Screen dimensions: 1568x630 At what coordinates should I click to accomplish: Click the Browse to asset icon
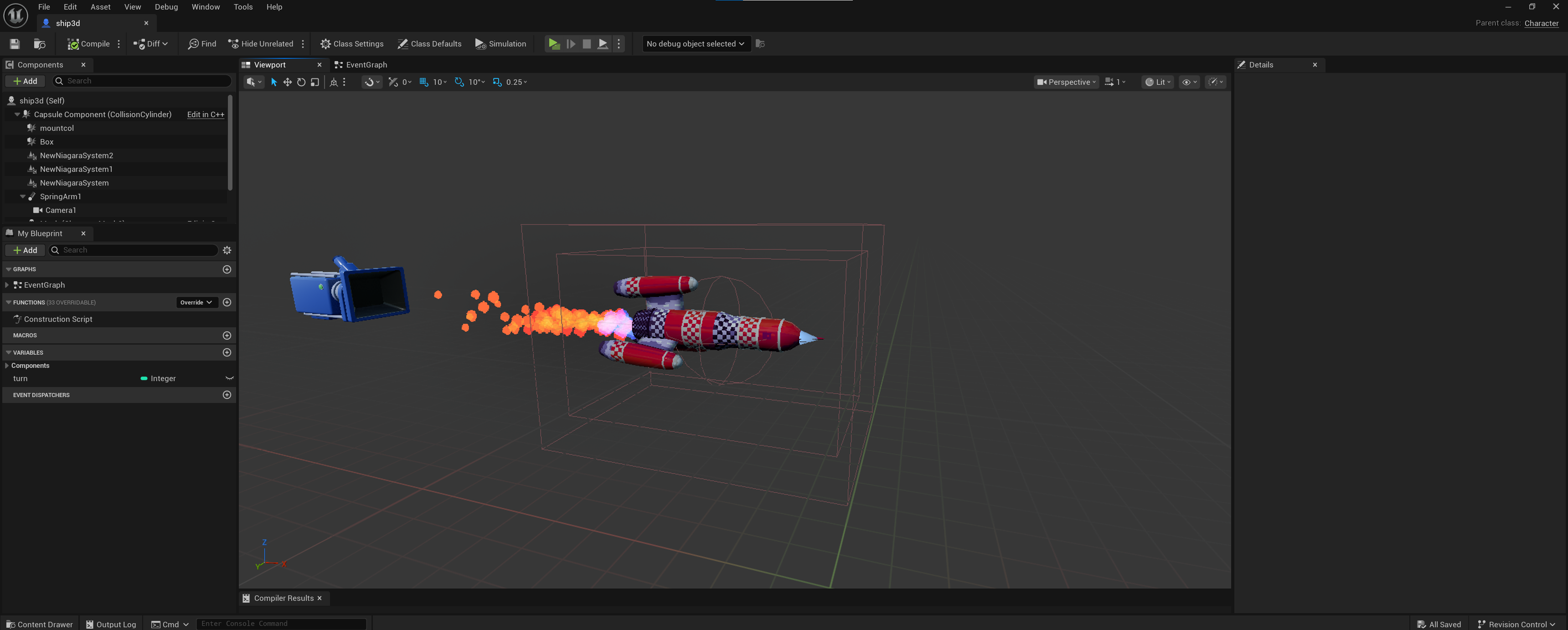40,44
